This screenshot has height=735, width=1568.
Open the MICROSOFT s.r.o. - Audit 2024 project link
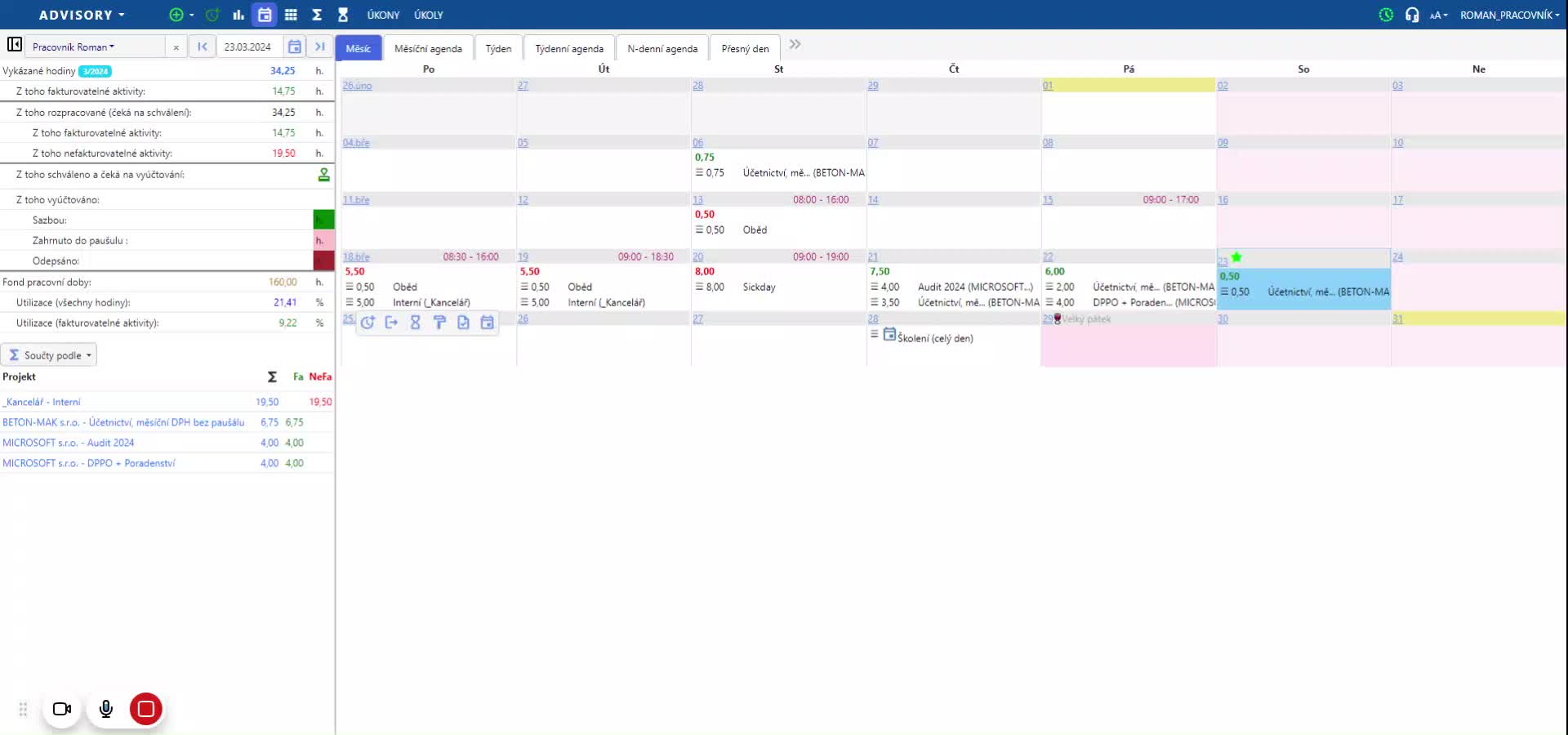[x=69, y=443]
